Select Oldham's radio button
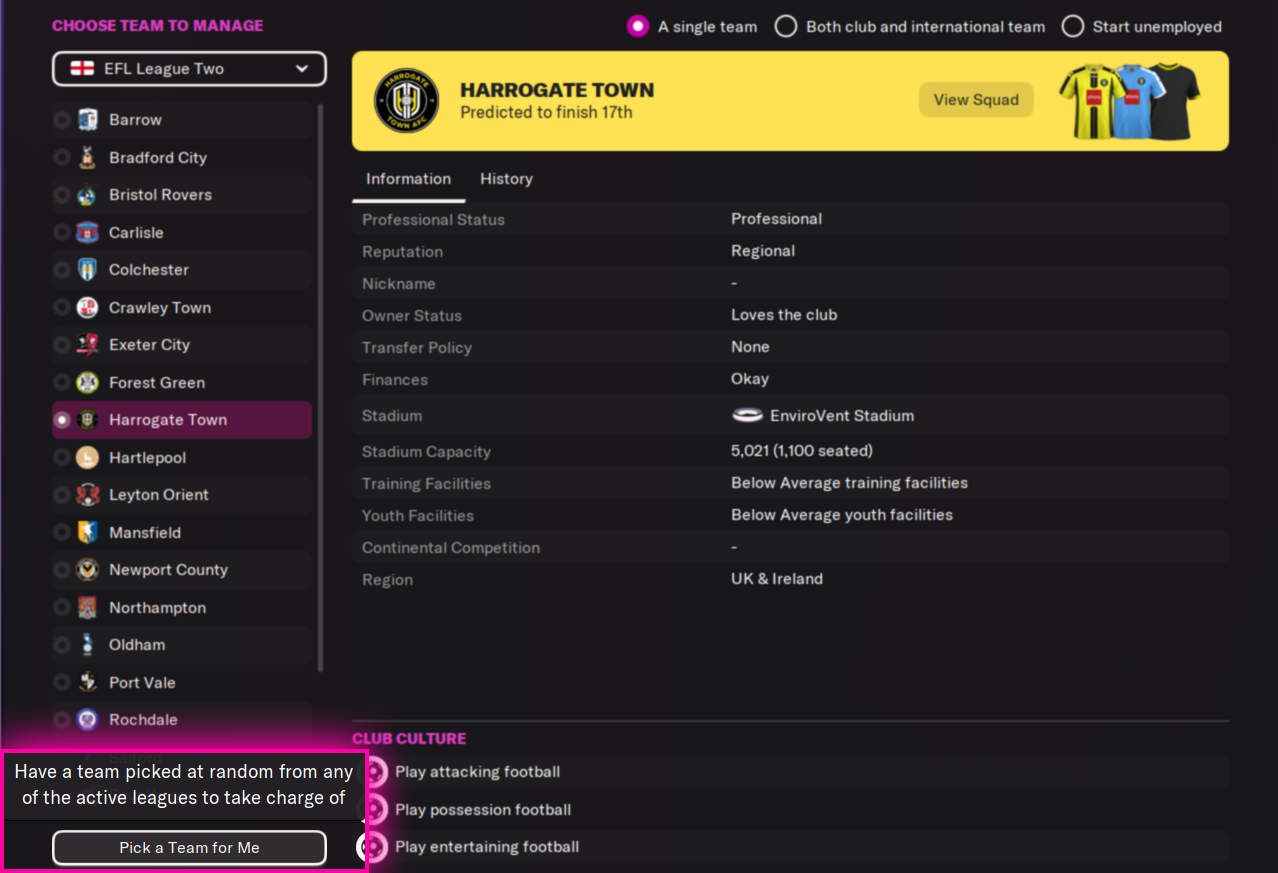The width and height of the screenshot is (1278, 873). (62, 645)
